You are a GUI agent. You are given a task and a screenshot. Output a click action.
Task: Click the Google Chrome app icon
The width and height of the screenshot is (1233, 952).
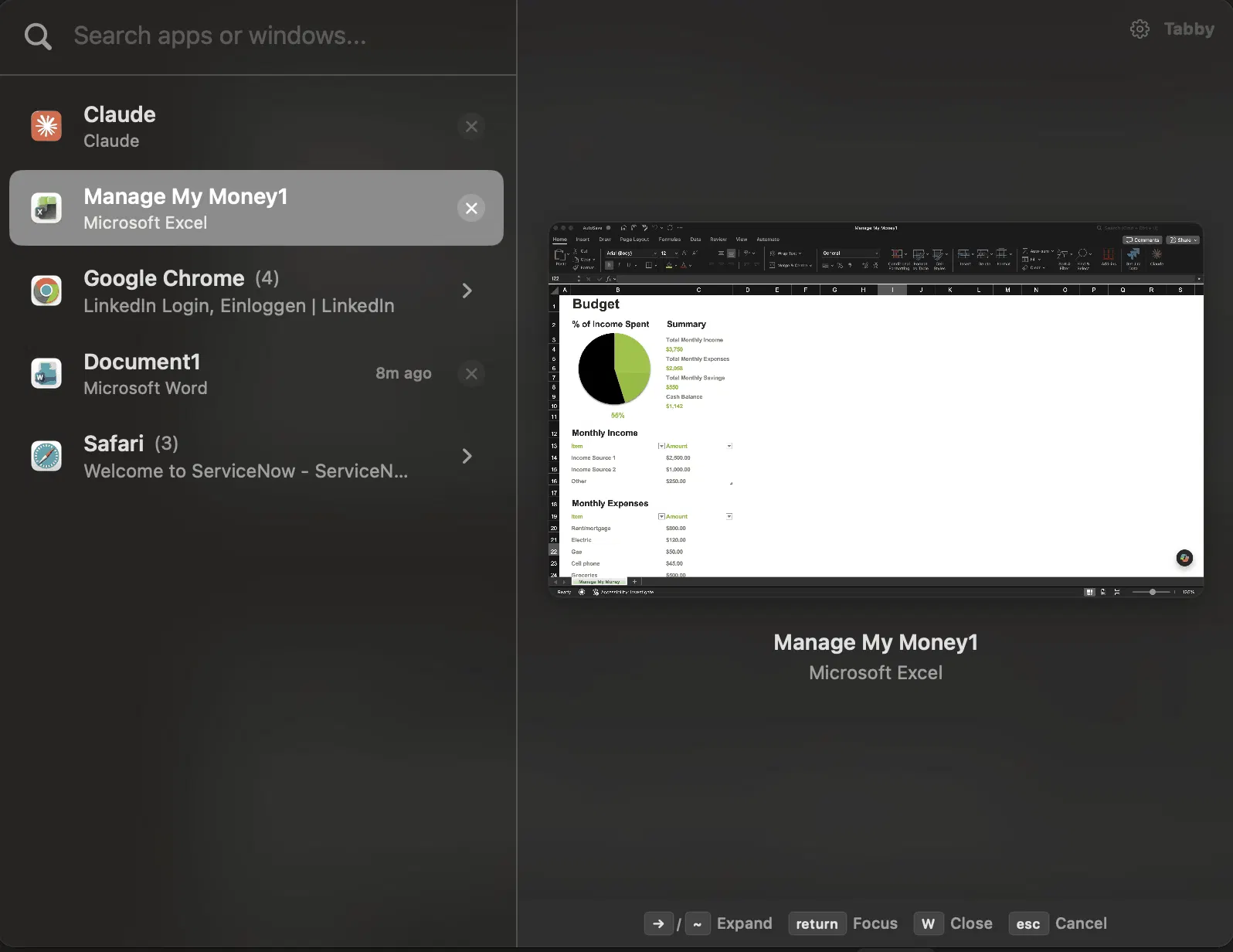pyautogui.click(x=46, y=291)
